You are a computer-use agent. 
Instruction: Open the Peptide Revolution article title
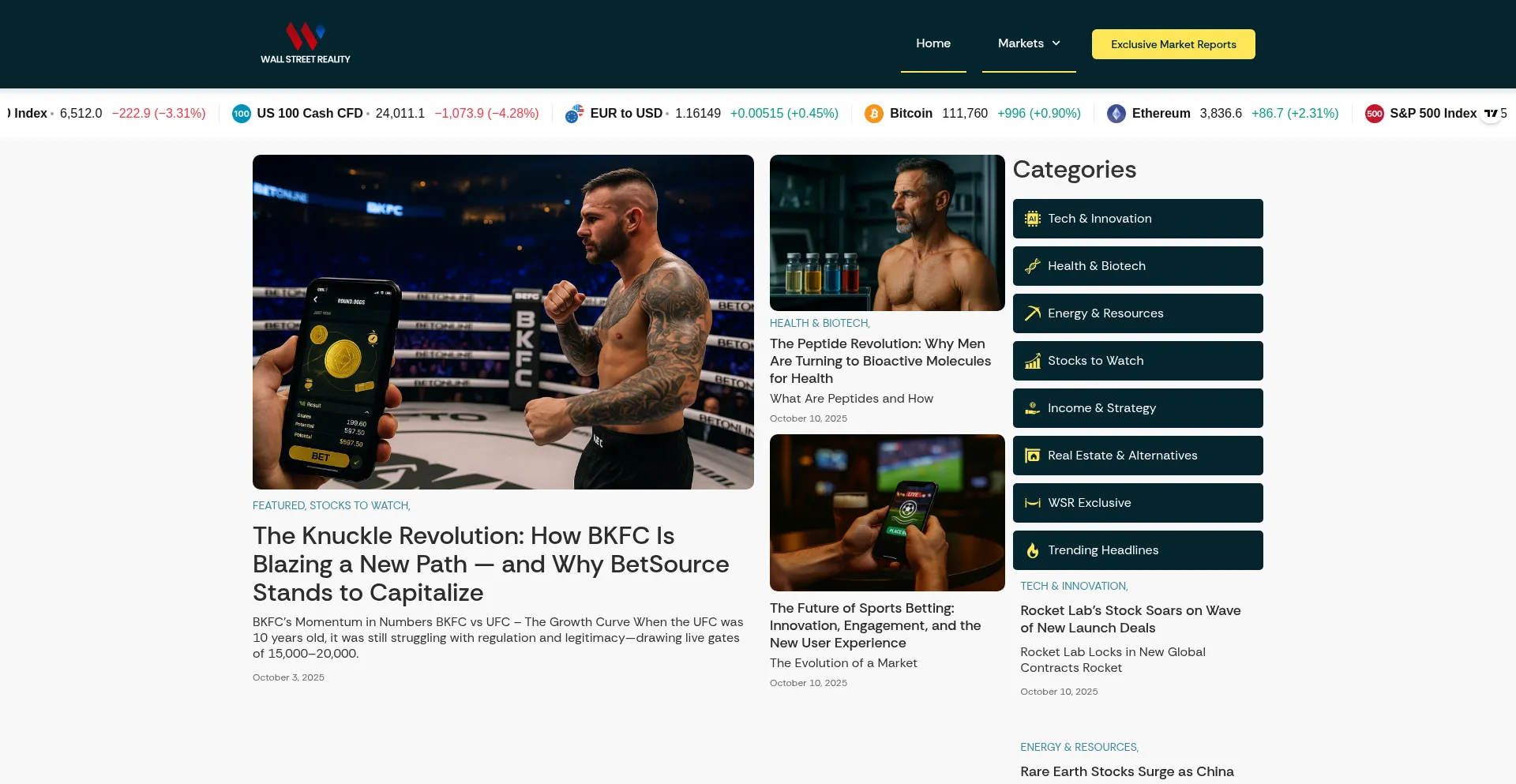click(x=880, y=361)
